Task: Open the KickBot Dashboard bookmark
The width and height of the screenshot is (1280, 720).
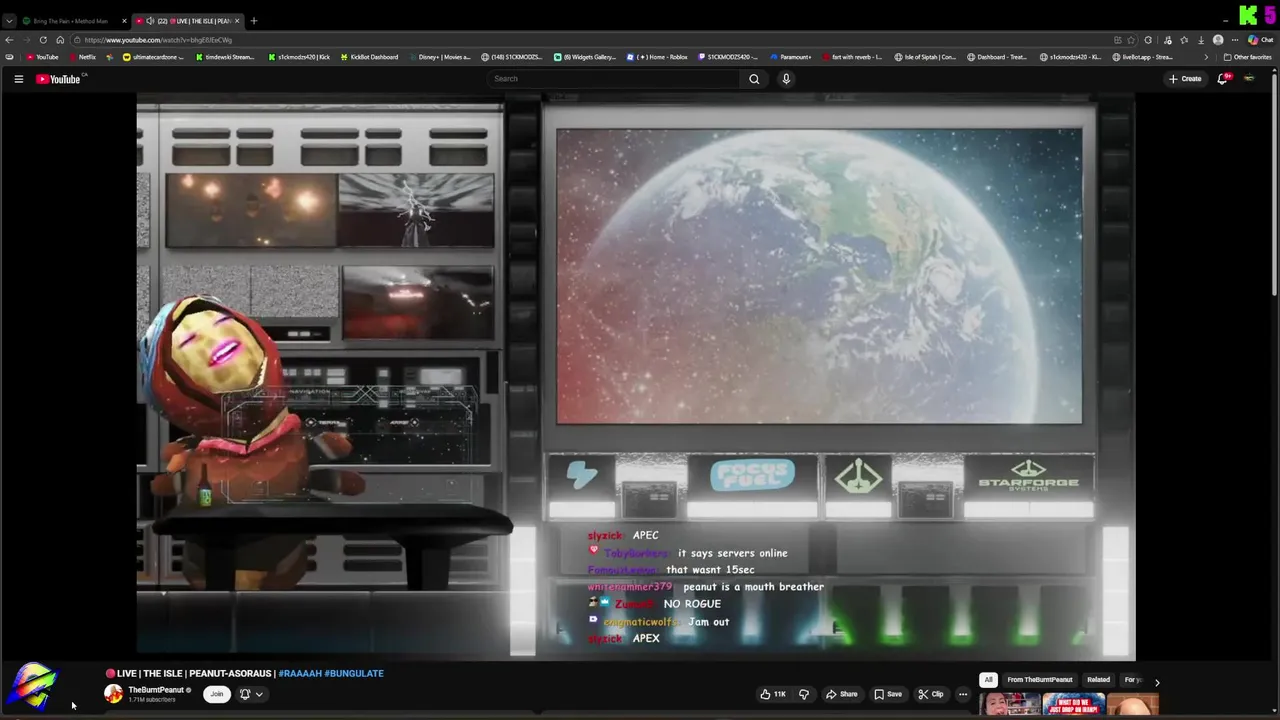Action: 369,57
